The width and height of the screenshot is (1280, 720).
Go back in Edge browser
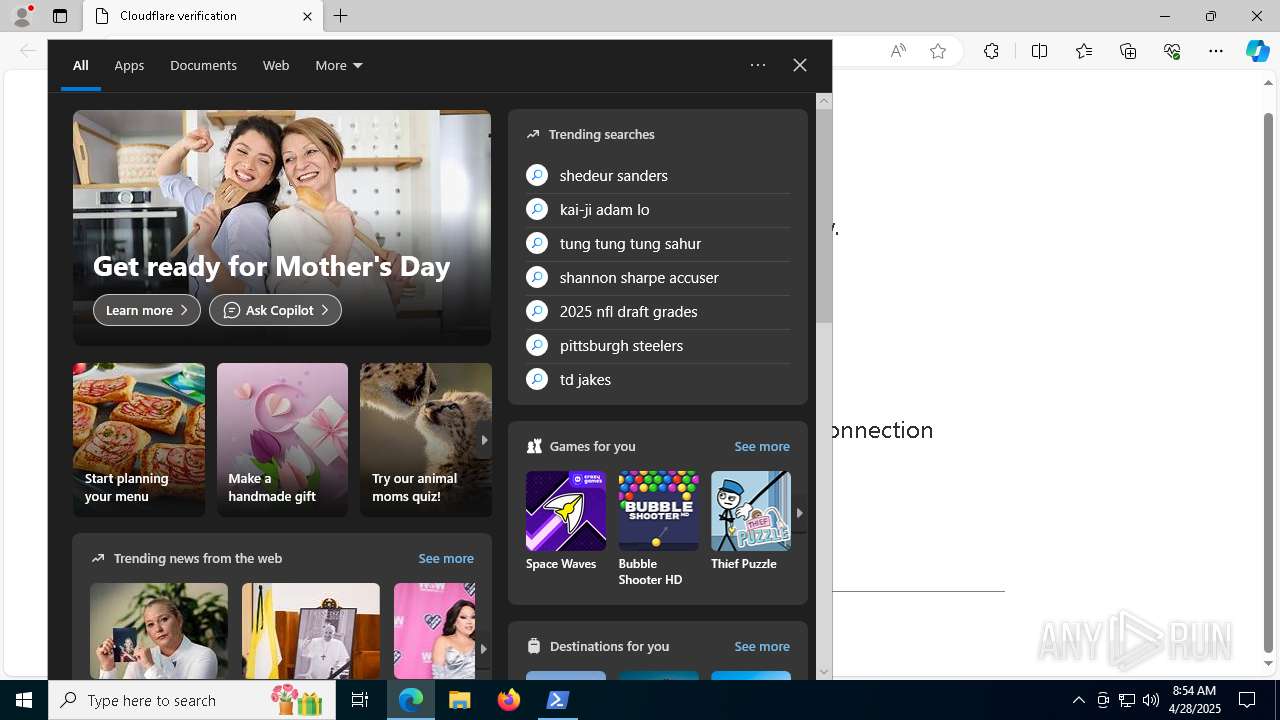tap(28, 51)
